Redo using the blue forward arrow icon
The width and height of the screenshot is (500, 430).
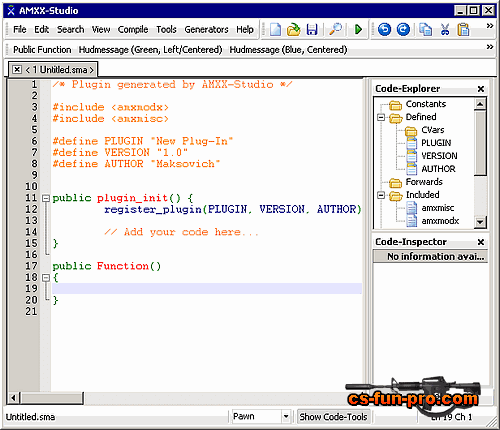[x=403, y=30]
